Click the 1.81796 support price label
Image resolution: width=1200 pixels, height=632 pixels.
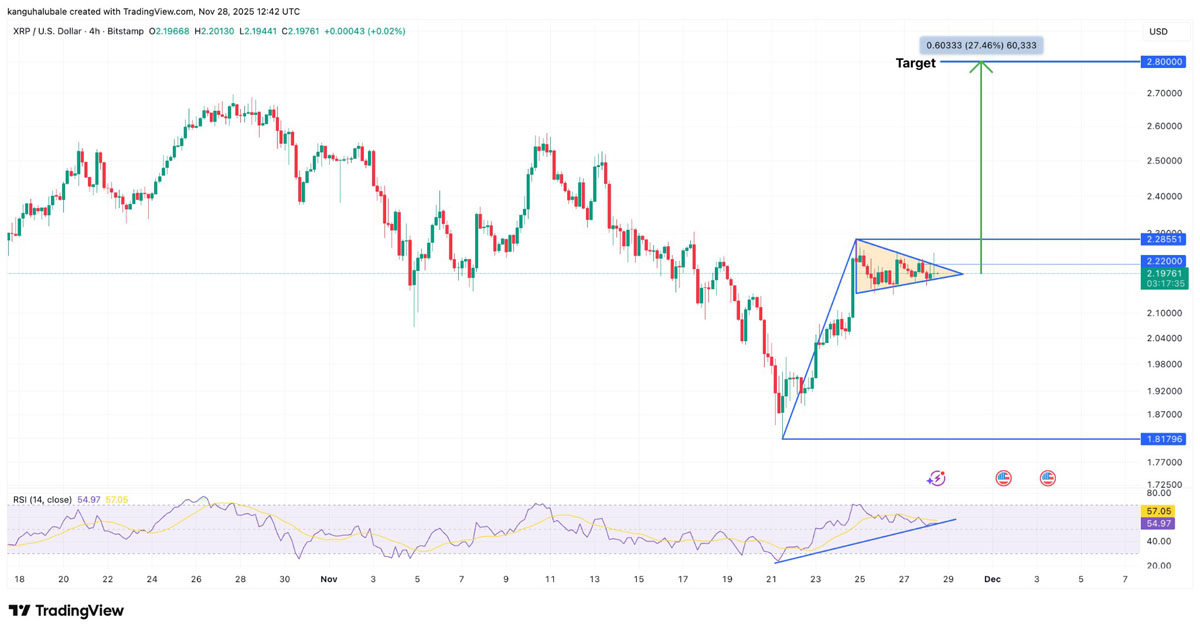(1163, 437)
